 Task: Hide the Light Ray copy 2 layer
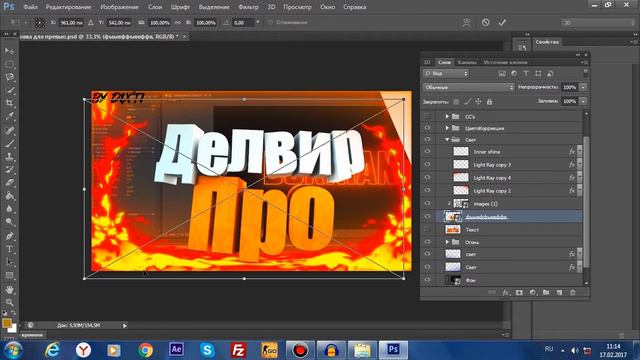point(427,191)
